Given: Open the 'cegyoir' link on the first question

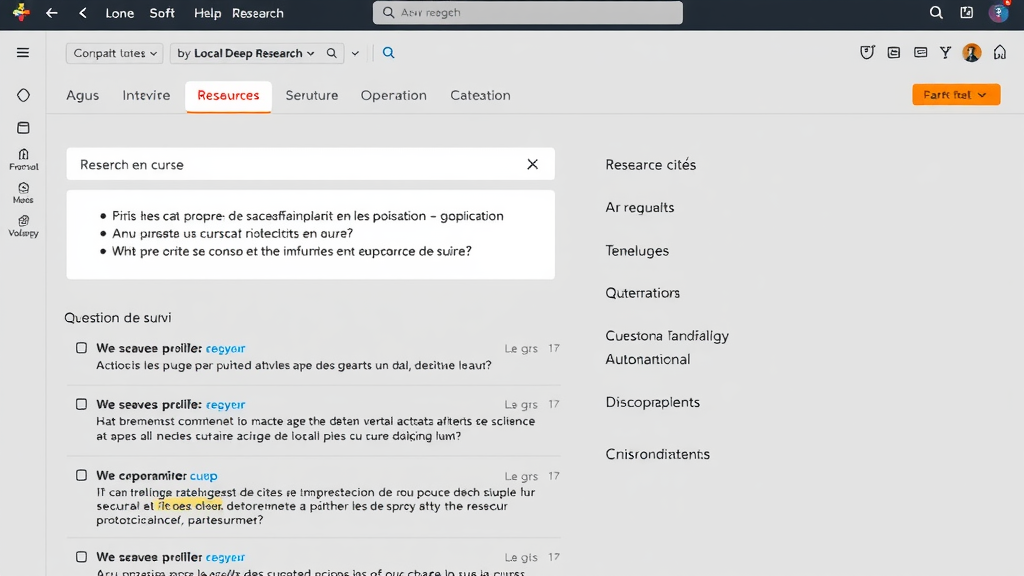Looking at the screenshot, I should pos(225,348).
